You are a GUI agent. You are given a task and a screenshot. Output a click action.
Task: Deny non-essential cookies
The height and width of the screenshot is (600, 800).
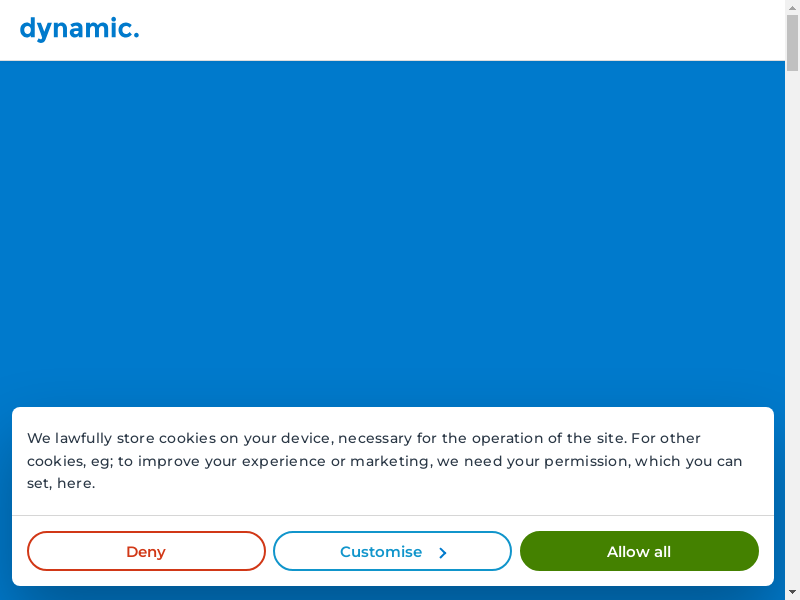pyautogui.click(x=146, y=551)
